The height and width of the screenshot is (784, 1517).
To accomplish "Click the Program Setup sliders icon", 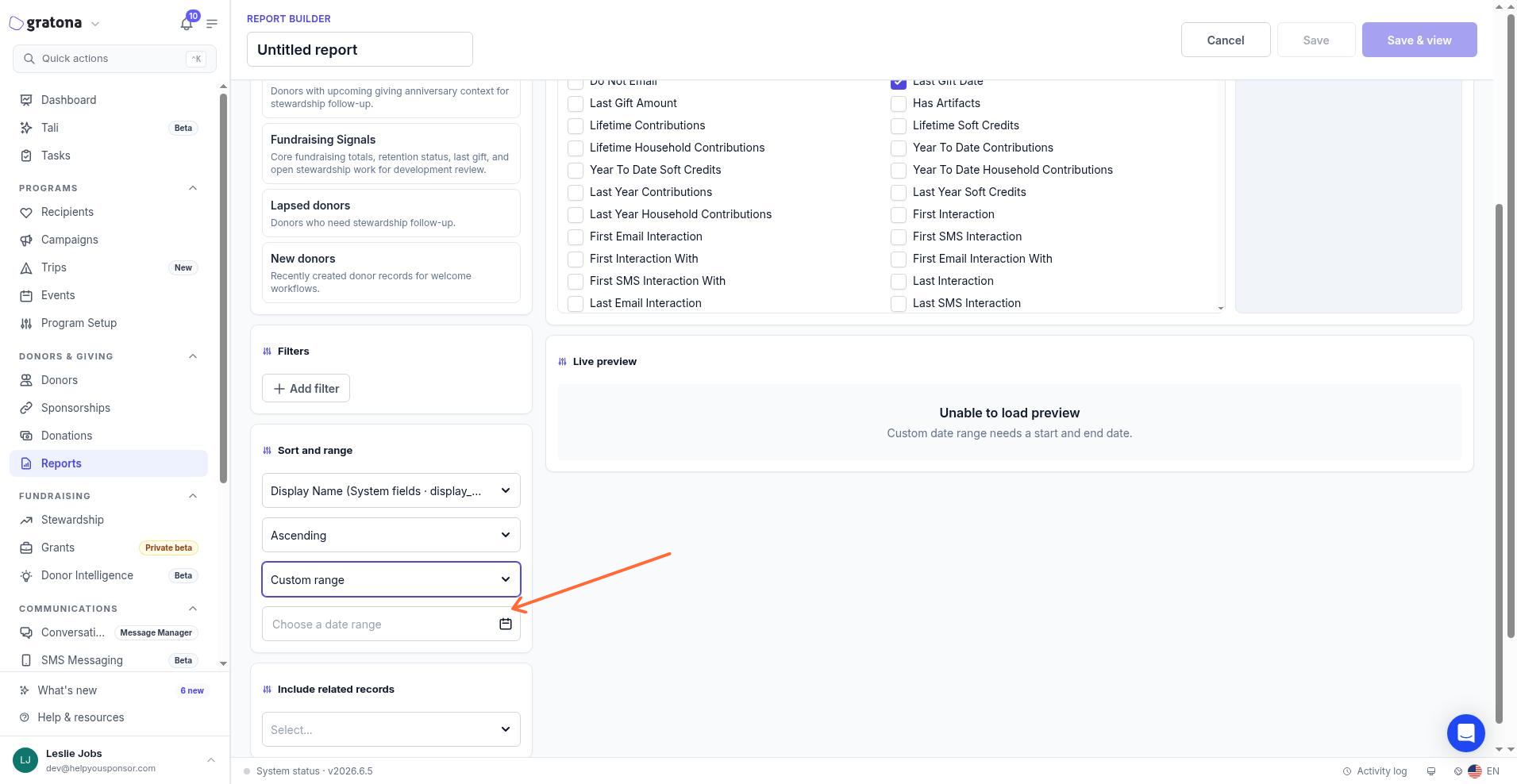I will coord(26,323).
